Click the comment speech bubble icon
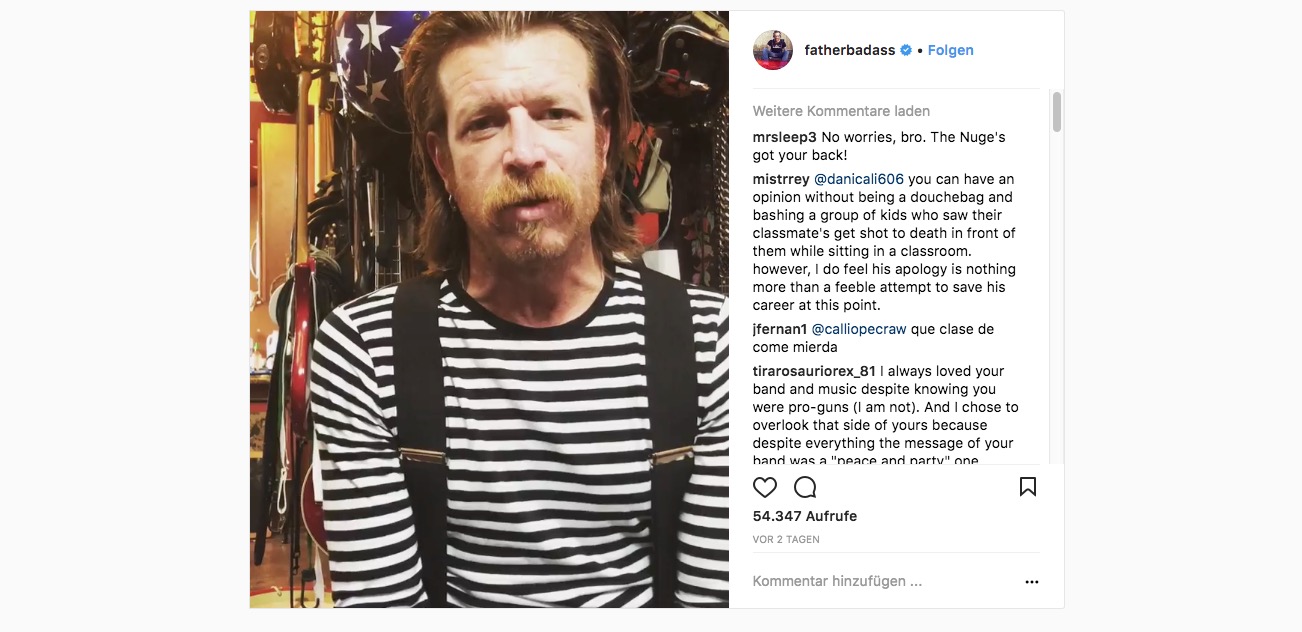Screen dimensions: 1302x632 805,487
